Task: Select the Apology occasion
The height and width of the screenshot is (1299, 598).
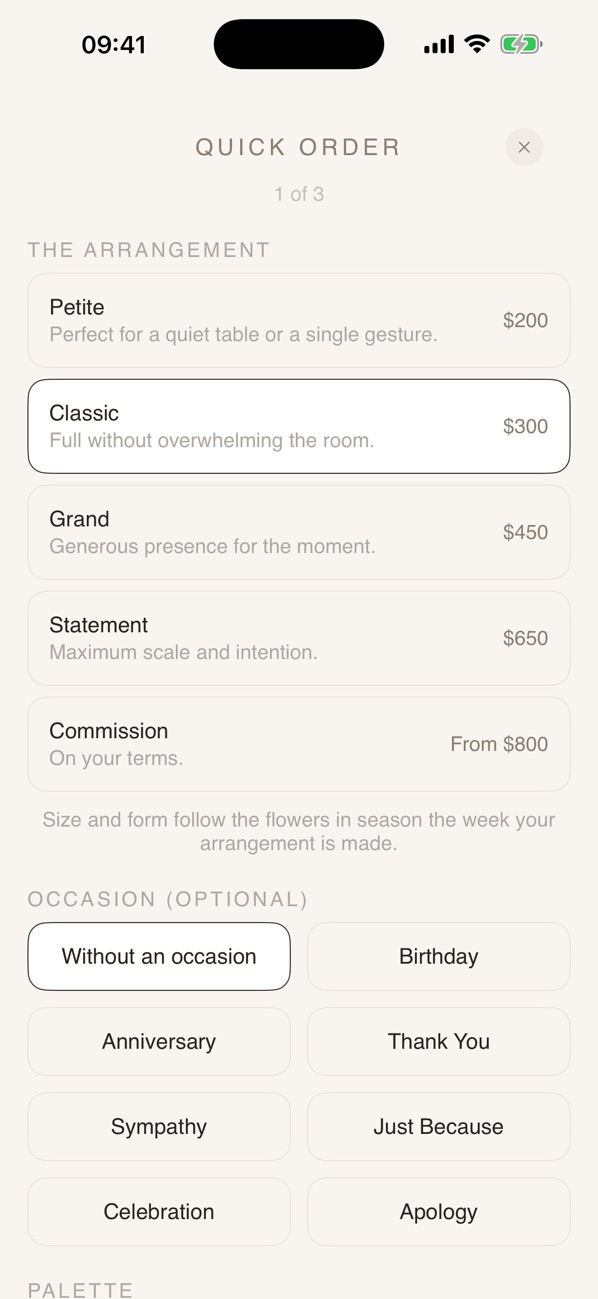Action: pyautogui.click(x=439, y=1211)
